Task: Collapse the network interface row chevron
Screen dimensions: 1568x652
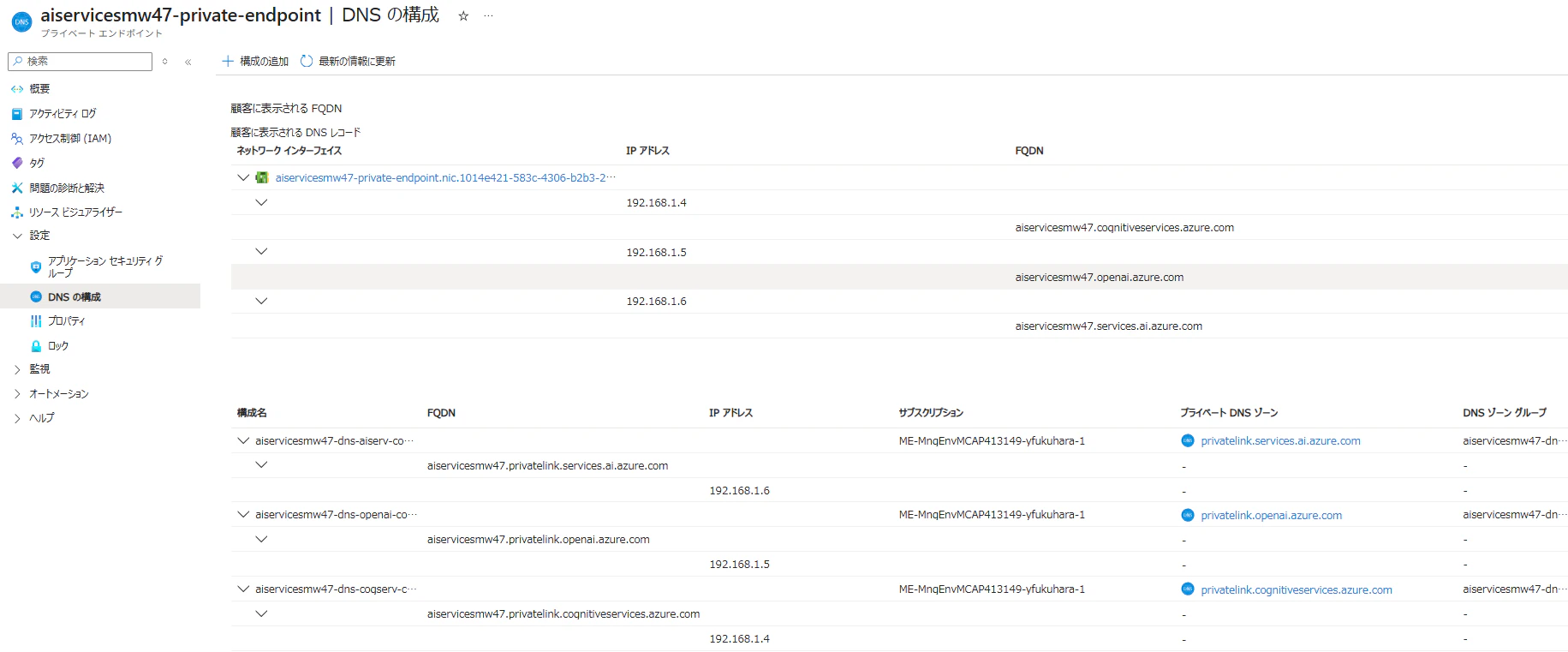Action: (x=243, y=177)
